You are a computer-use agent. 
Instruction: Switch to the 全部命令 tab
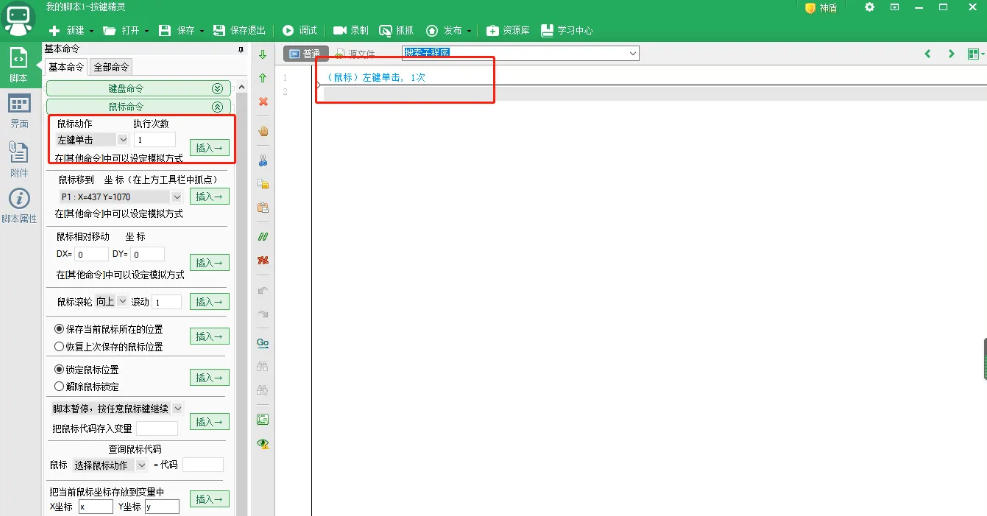[111, 67]
